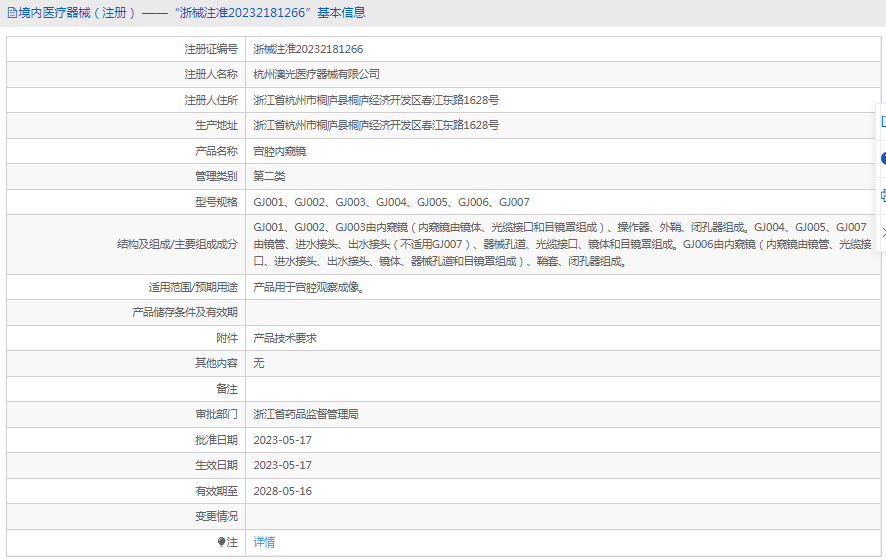Select the 批准日期 value 2023-05-17
Image resolution: width=886 pixels, height=560 pixels.
click(283, 440)
